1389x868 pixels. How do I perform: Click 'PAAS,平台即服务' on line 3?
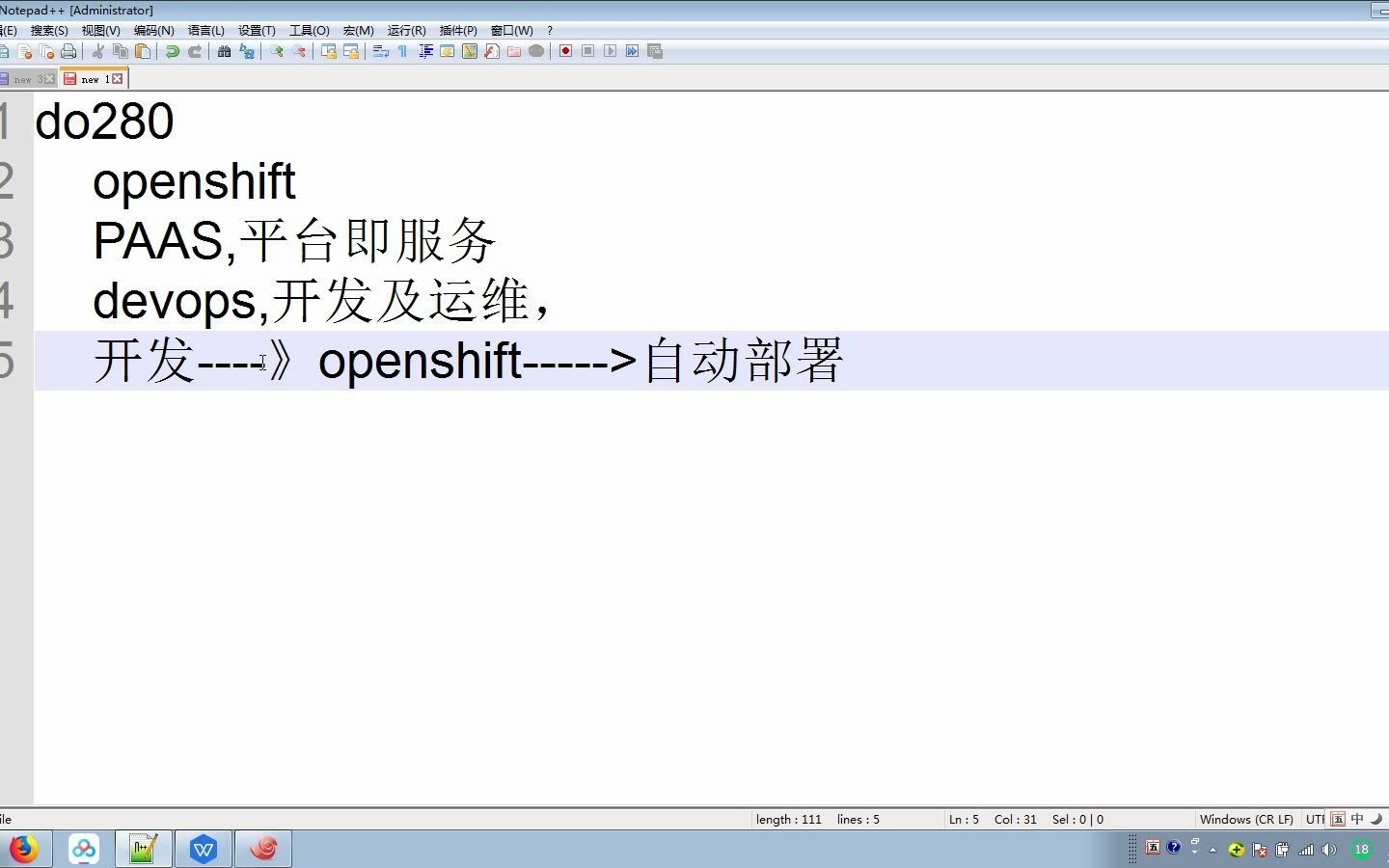click(294, 241)
